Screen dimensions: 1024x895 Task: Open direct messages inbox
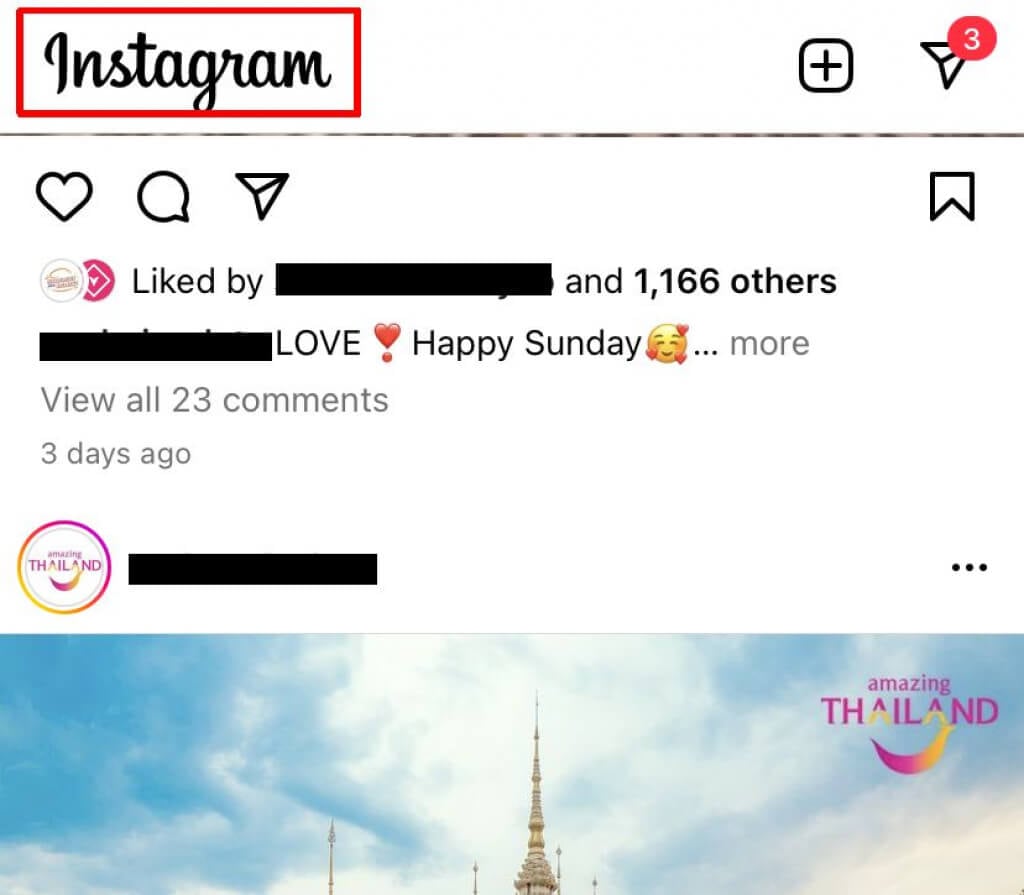pyautogui.click(x=945, y=65)
